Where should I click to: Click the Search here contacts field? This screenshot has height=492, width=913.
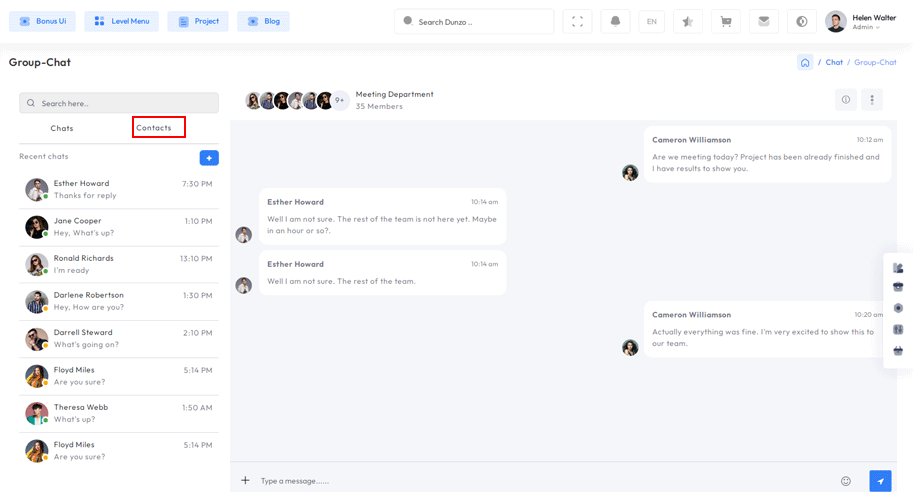tap(119, 103)
